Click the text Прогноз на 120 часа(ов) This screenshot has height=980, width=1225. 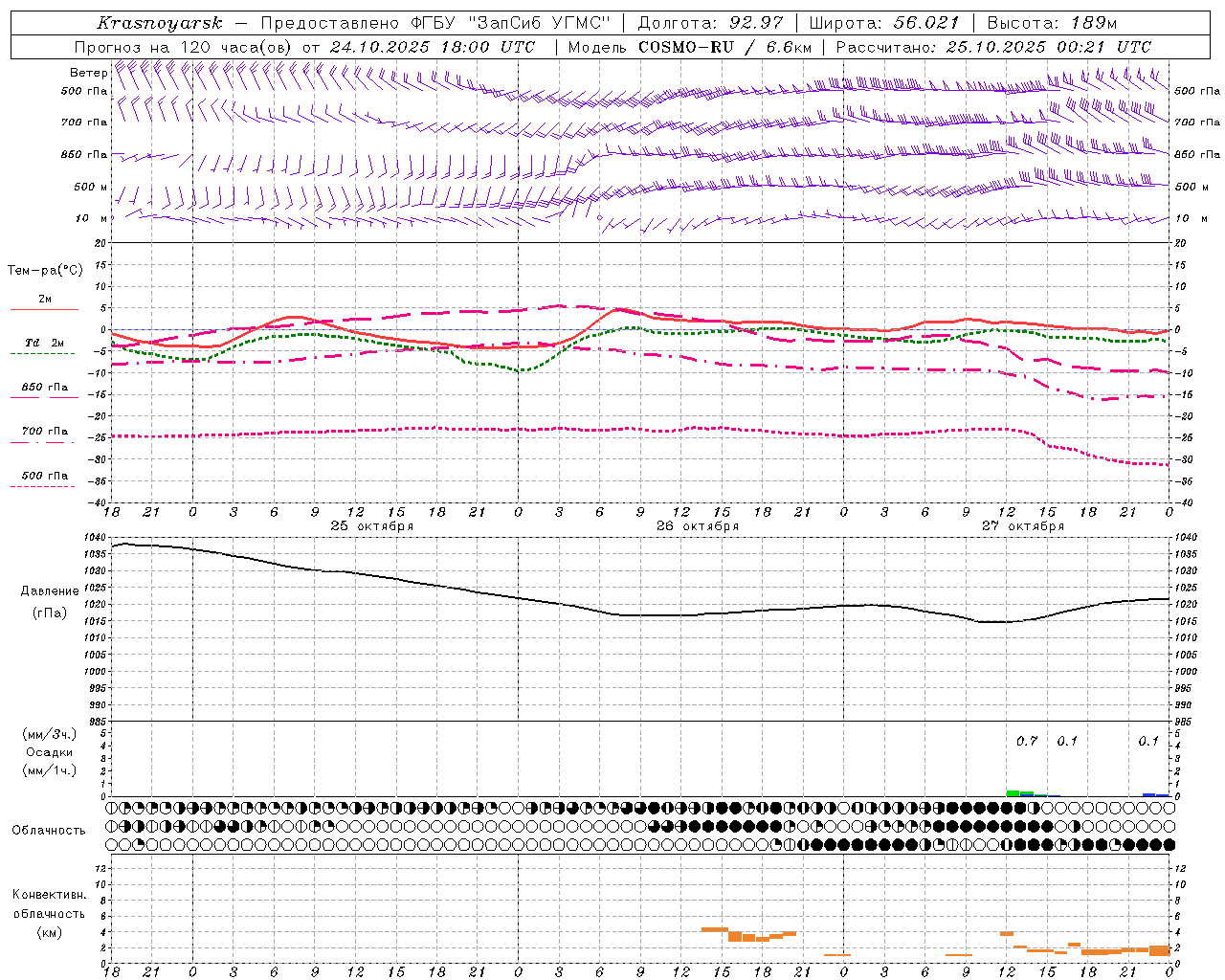184,47
